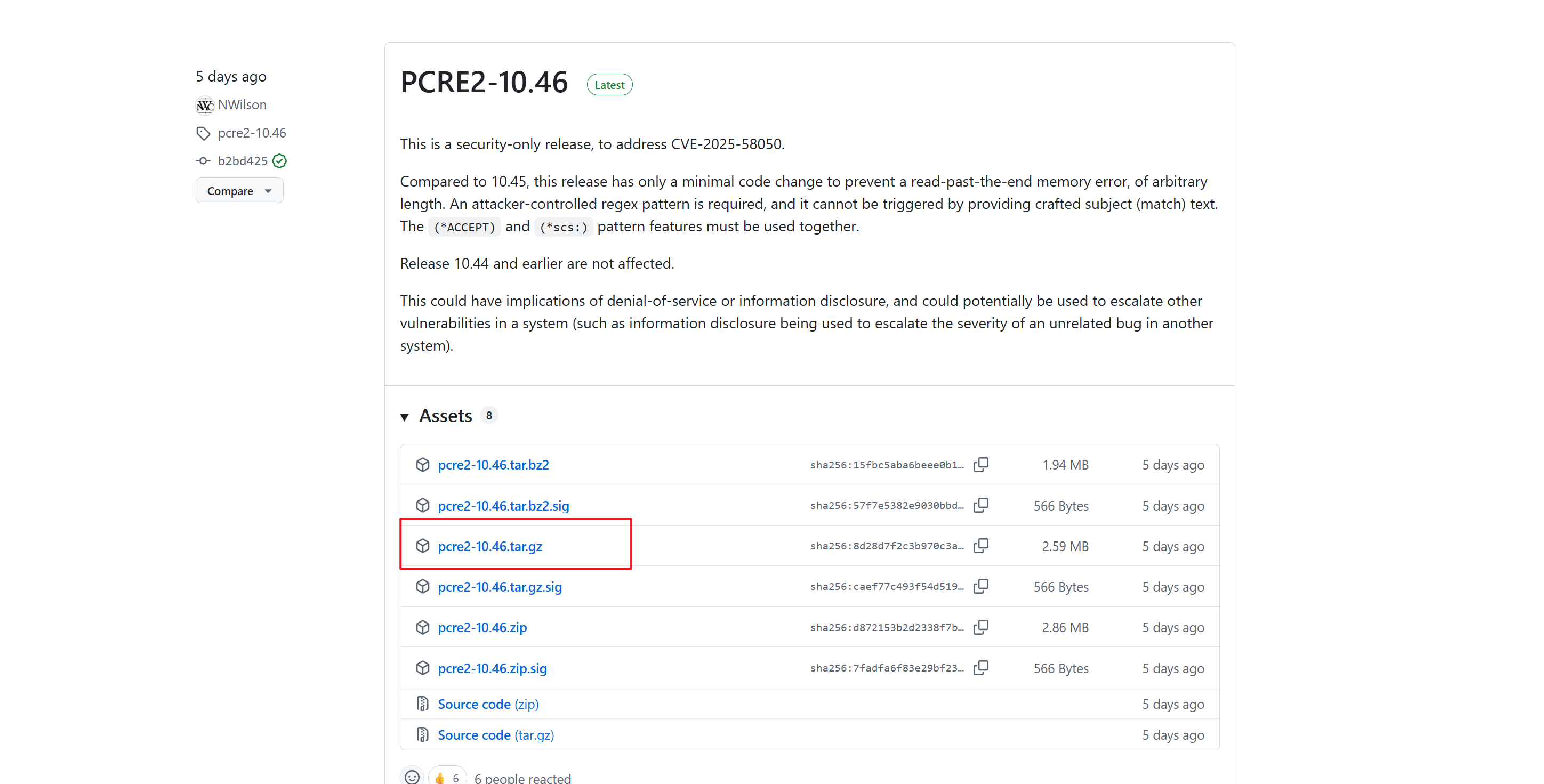Download pcre2-10.46.tar.gz file
Viewport: 1544px width, 784px height.
pyautogui.click(x=489, y=546)
